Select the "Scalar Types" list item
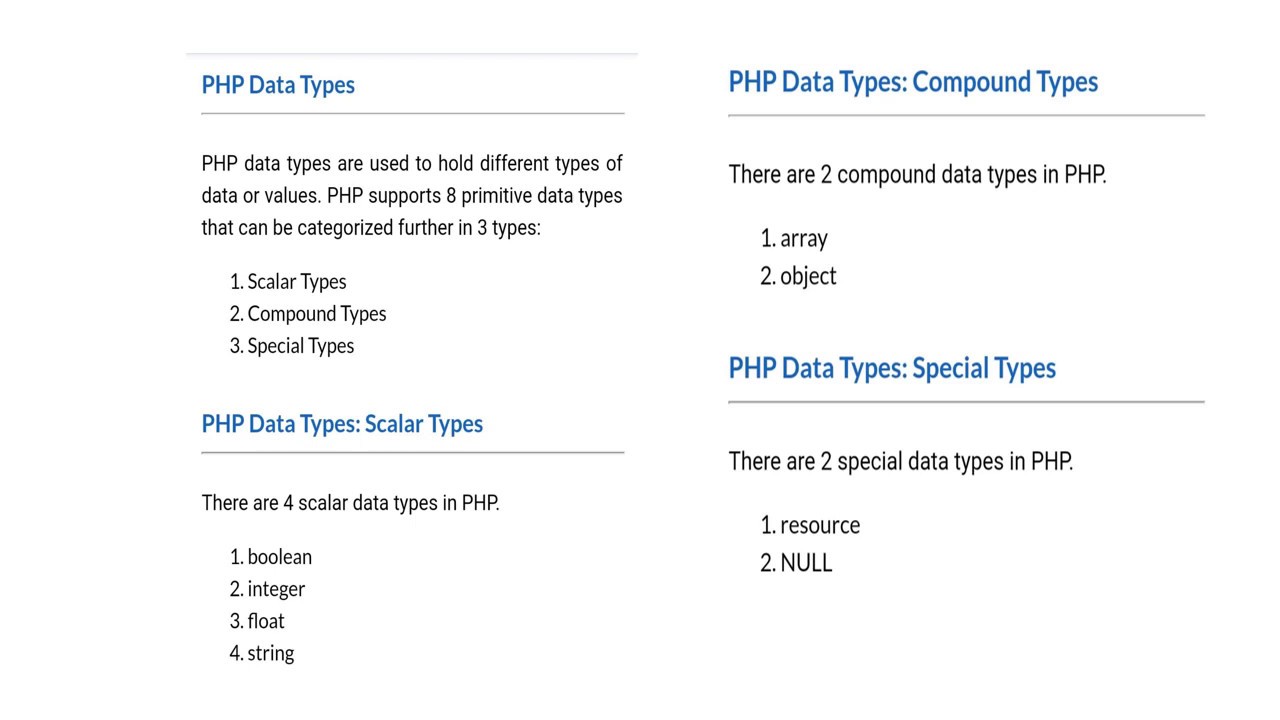 pos(296,282)
